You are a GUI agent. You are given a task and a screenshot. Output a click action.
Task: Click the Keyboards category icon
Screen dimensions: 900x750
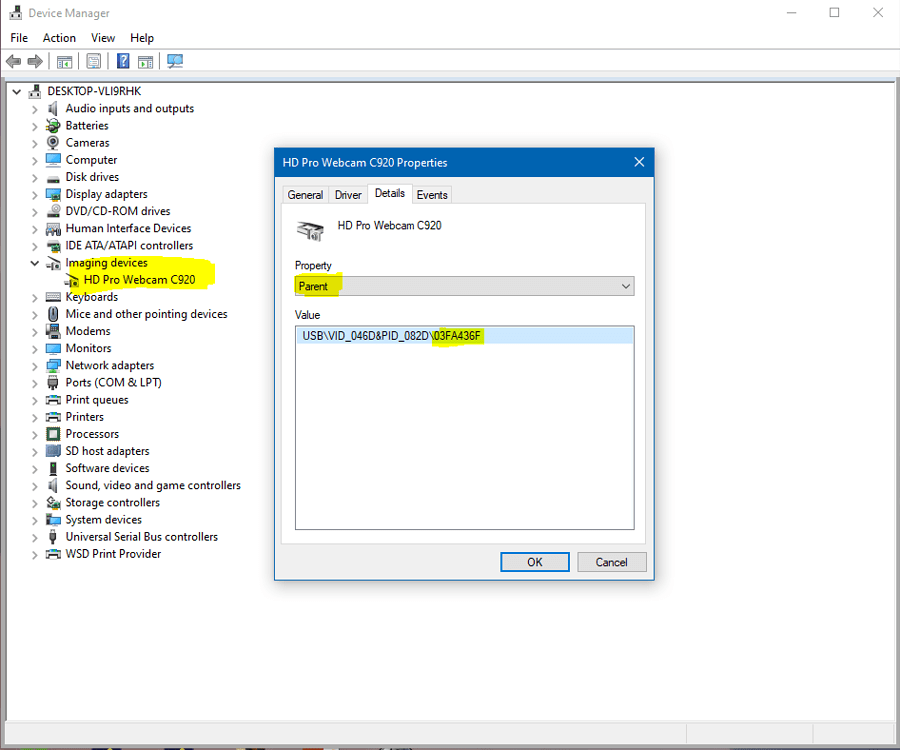coord(53,297)
